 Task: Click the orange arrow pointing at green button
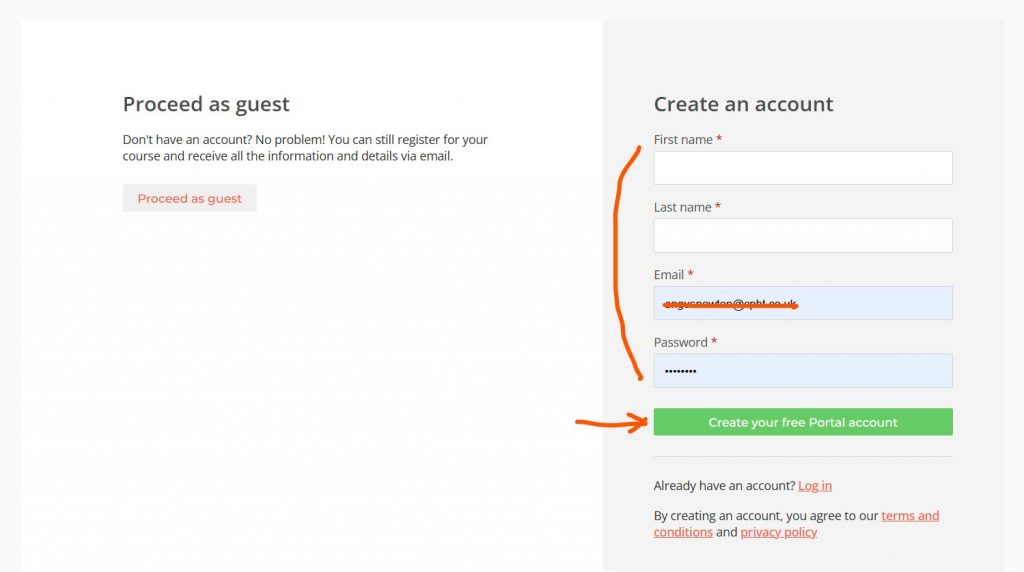(x=611, y=423)
